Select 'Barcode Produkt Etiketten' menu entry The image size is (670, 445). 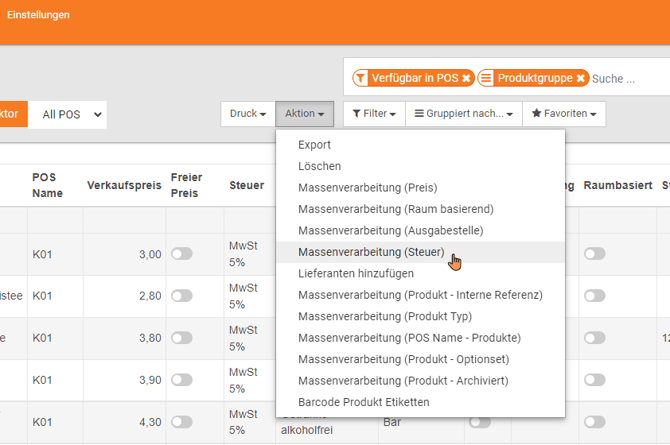pyautogui.click(x=363, y=402)
